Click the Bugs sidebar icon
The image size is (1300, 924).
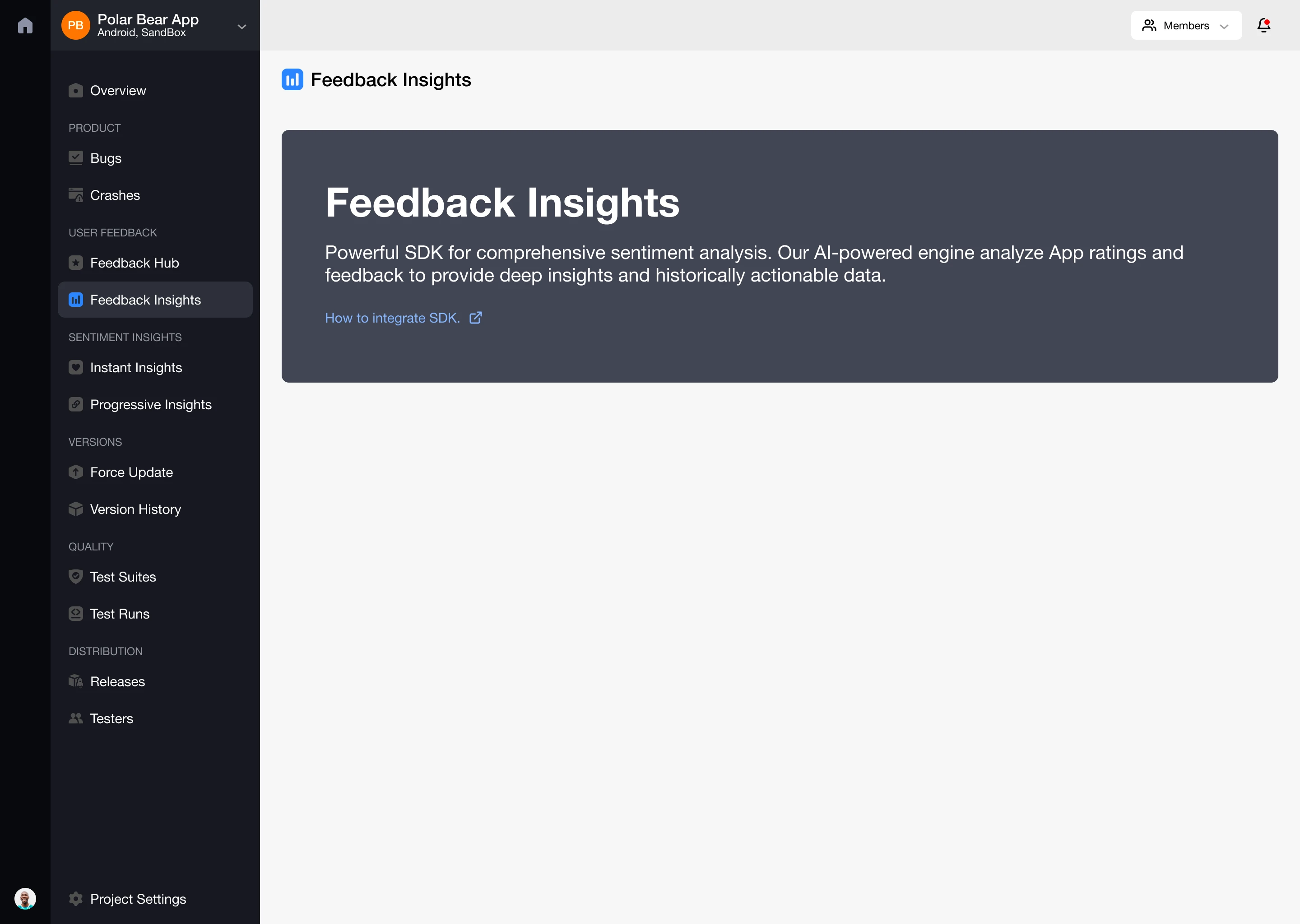[76, 158]
